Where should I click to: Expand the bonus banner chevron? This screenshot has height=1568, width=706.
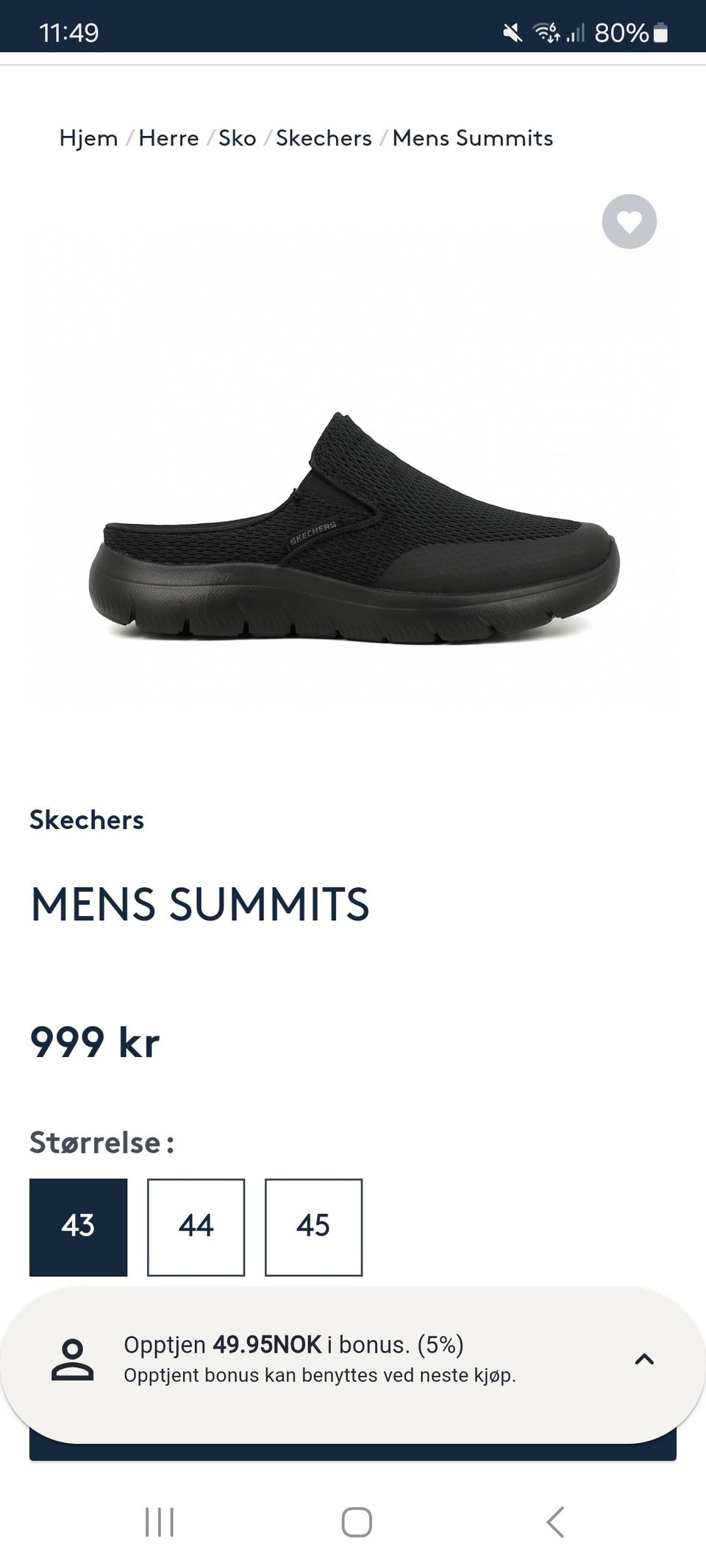click(644, 1359)
